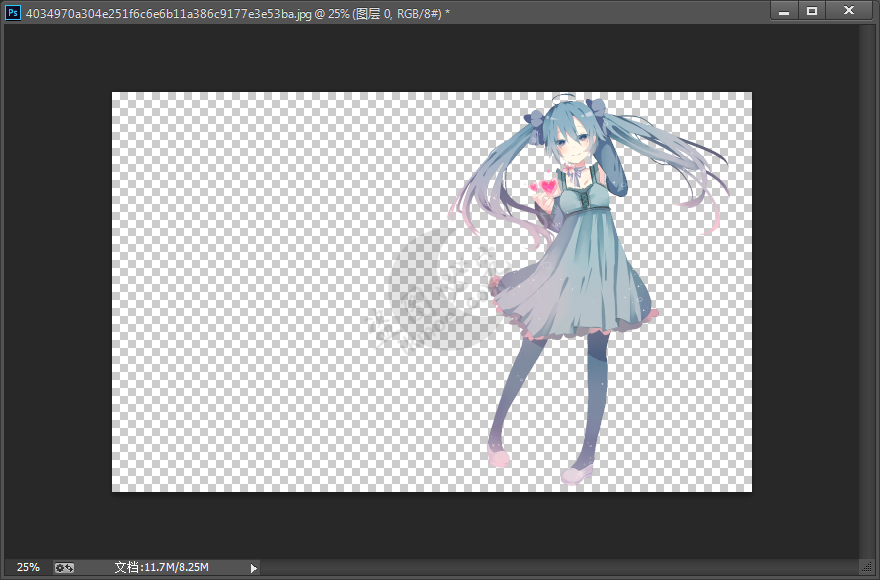This screenshot has width=880, height=580.
Task: Click the 25% zoom level field
Action: point(28,567)
